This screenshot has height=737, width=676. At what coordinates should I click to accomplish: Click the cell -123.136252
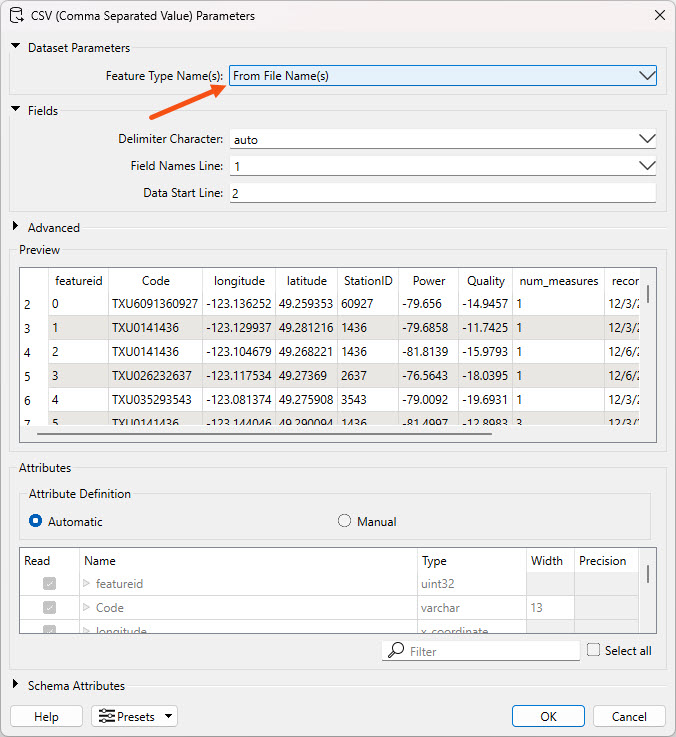pos(239,304)
